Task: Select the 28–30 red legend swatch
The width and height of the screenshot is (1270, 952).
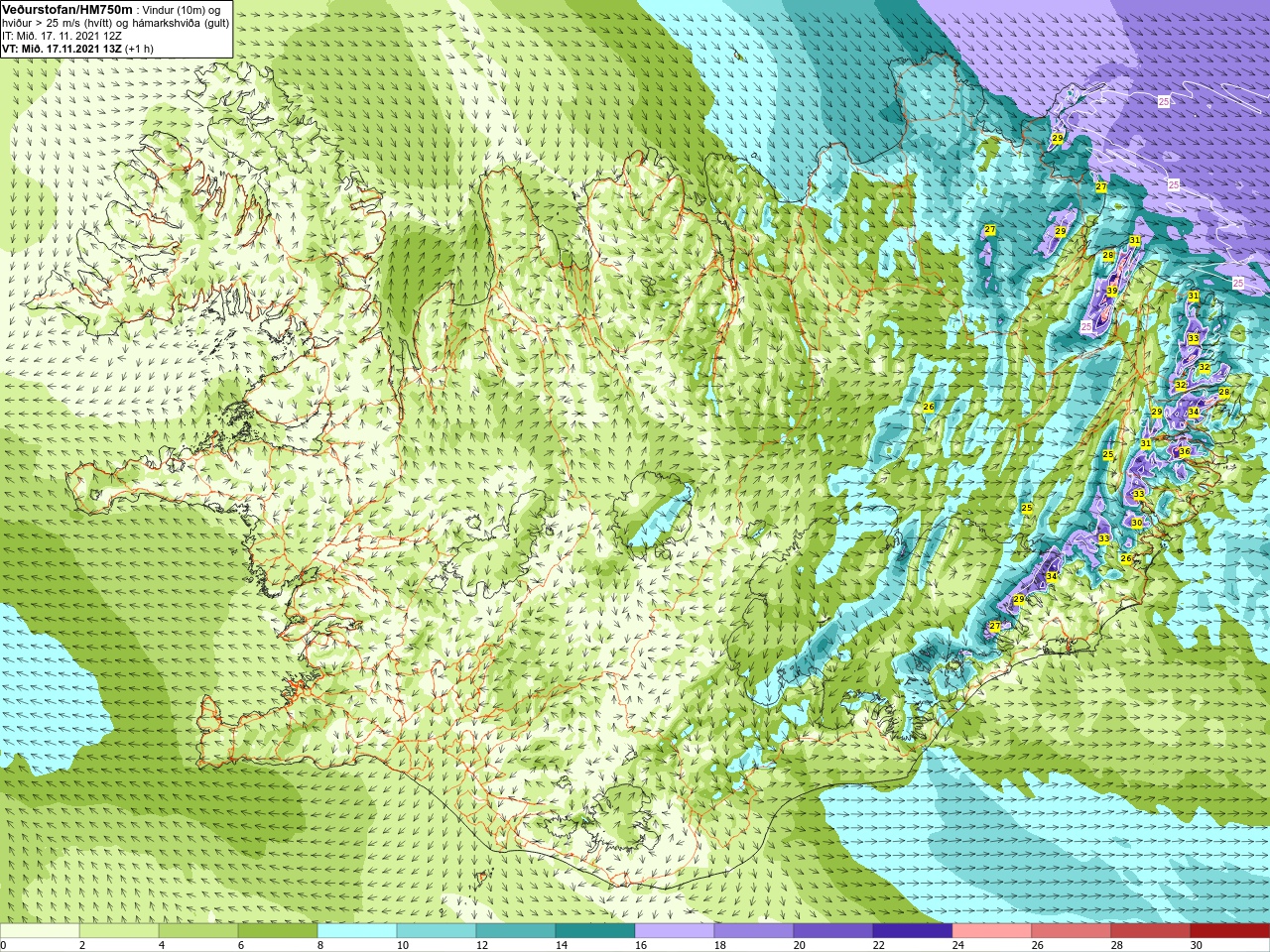Action: pyautogui.click(x=1151, y=931)
